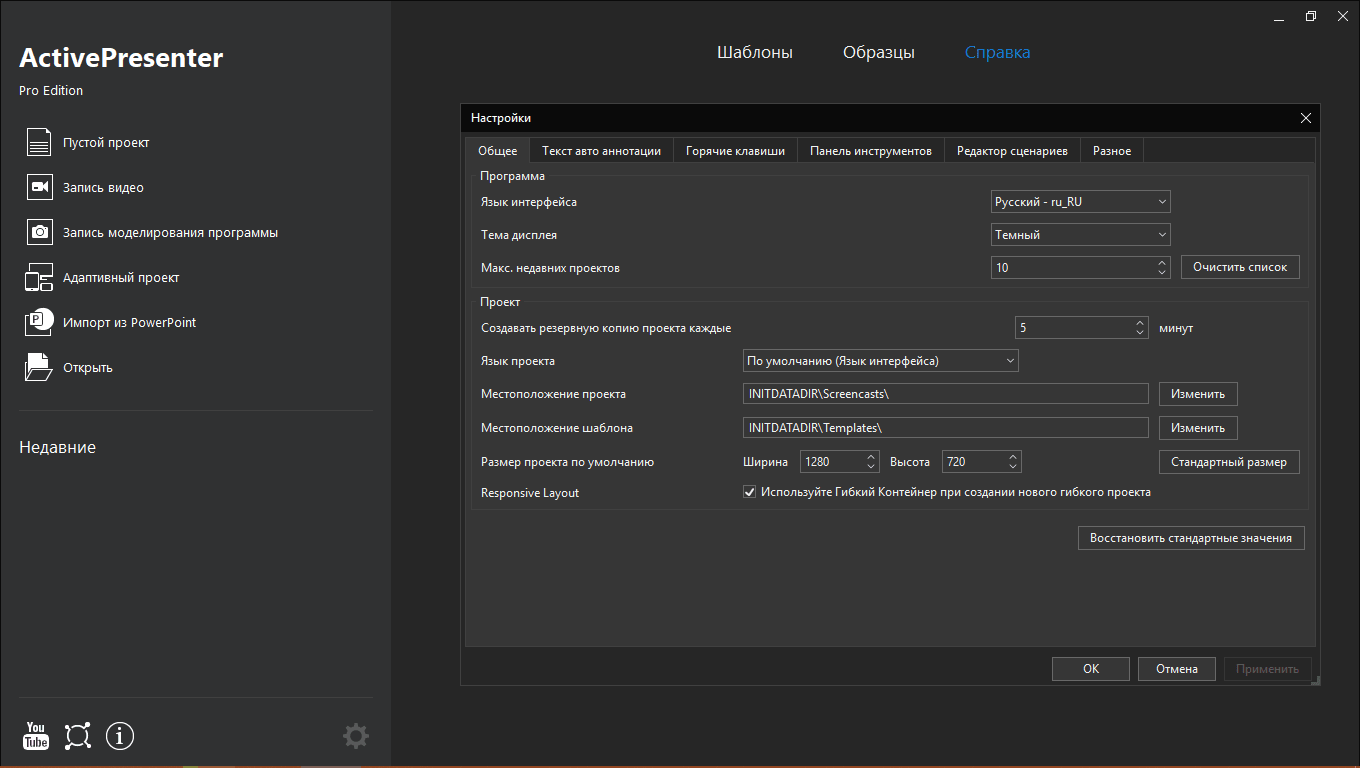Confirm settings with OK button

pyautogui.click(x=1091, y=669)
